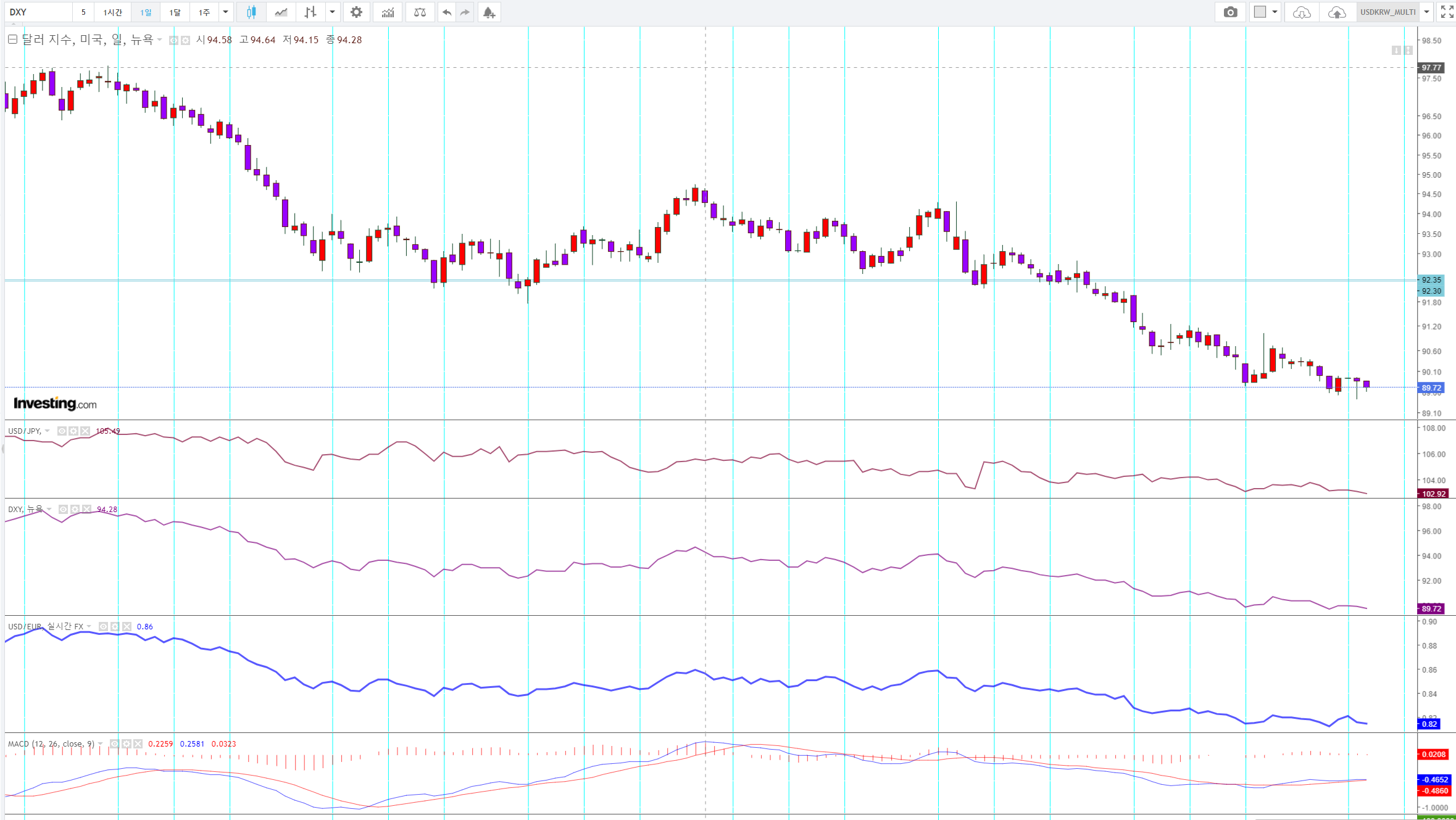This screenshot has width=1456, height=820.
Task: Open the USDKRW_MULTI layout dropdown arrow
Action: click(x=1426, y=12)
